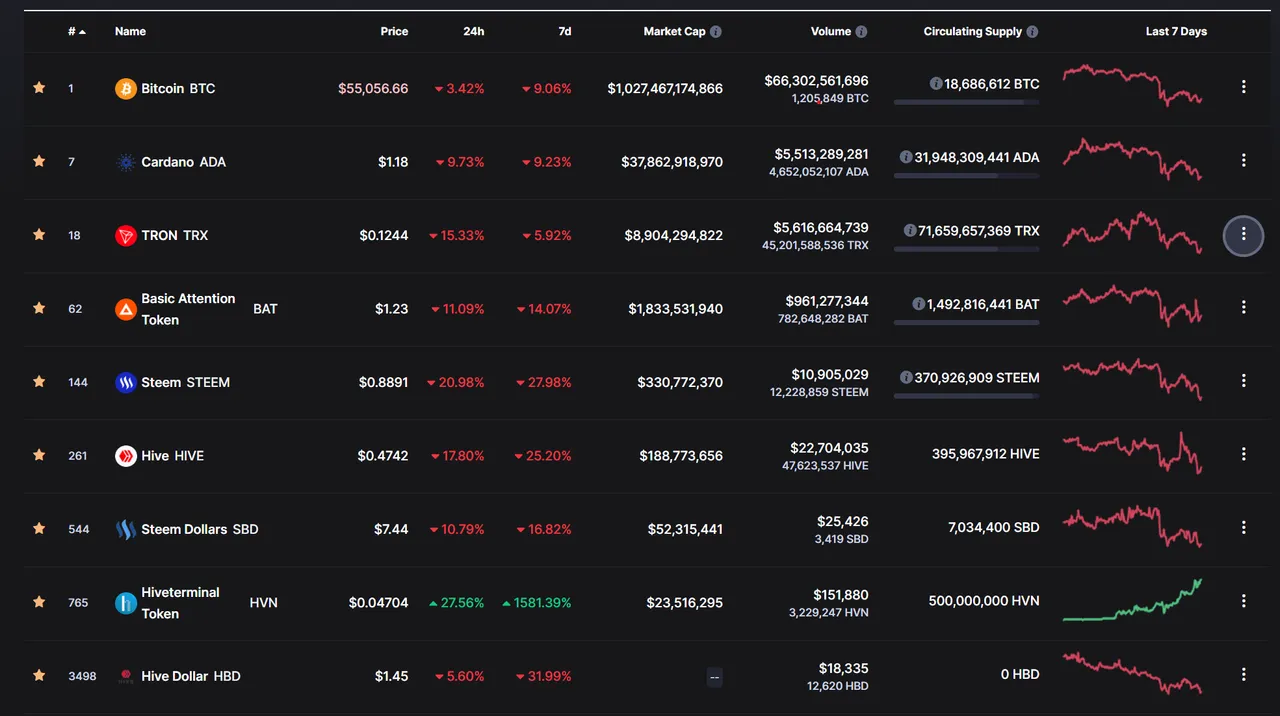Click the Market Cap info icon
The image size is (1280, 716).
(x=716, y=32)
